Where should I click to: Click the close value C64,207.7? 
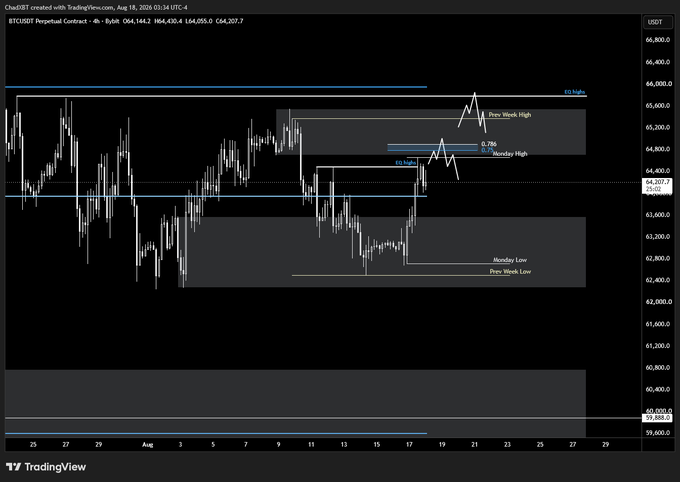pyautogui.click(x=229, y=21)
